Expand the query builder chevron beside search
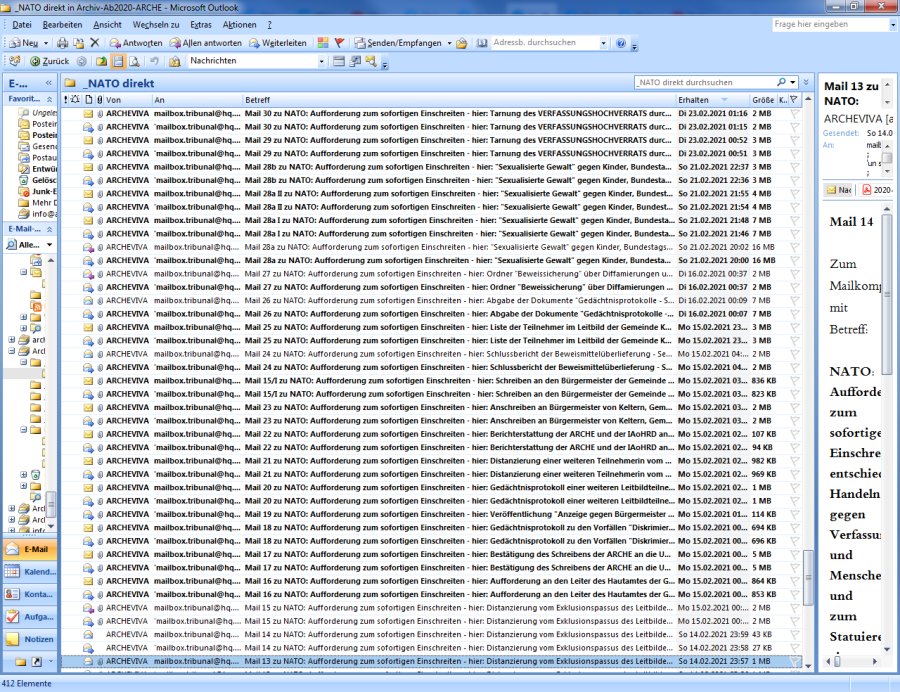This screenshot has height=692, width=900. (806, 82)
